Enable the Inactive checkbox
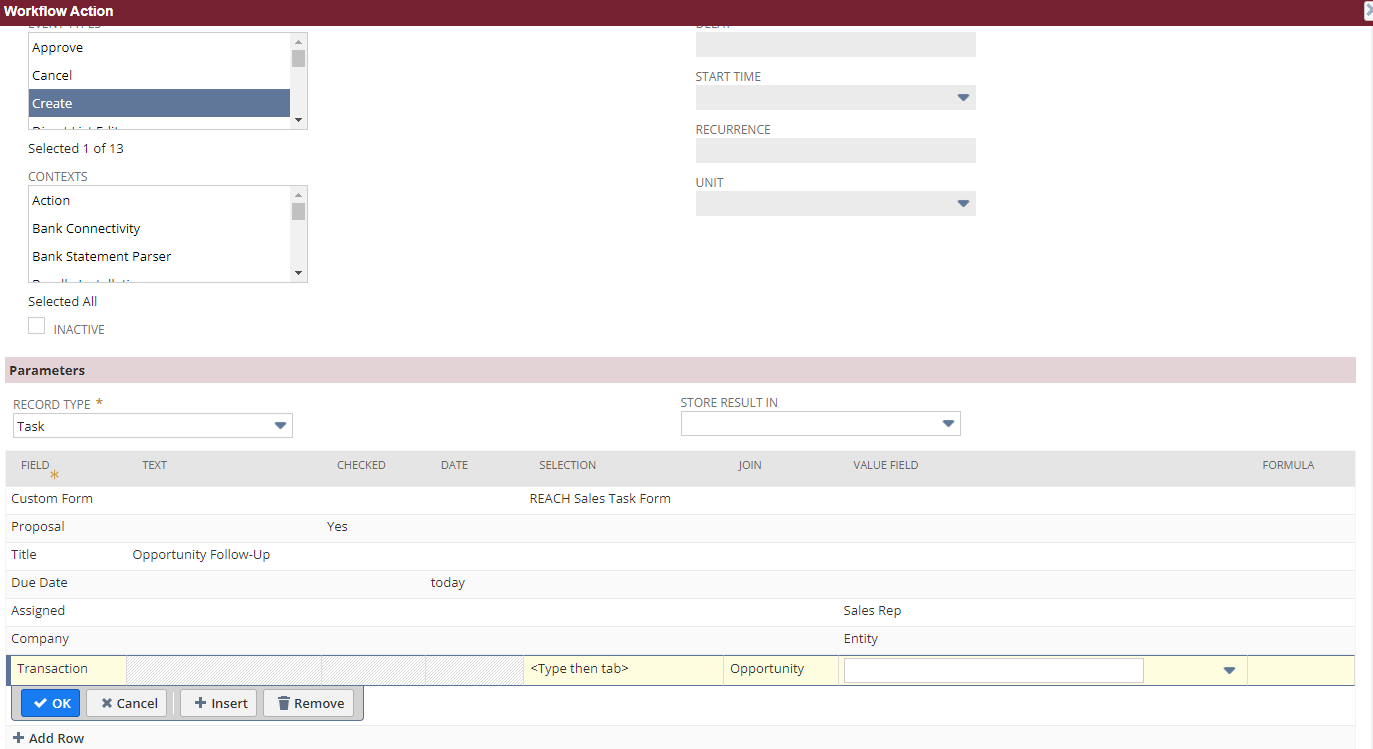1373x749 pixels. click(36, 325)
